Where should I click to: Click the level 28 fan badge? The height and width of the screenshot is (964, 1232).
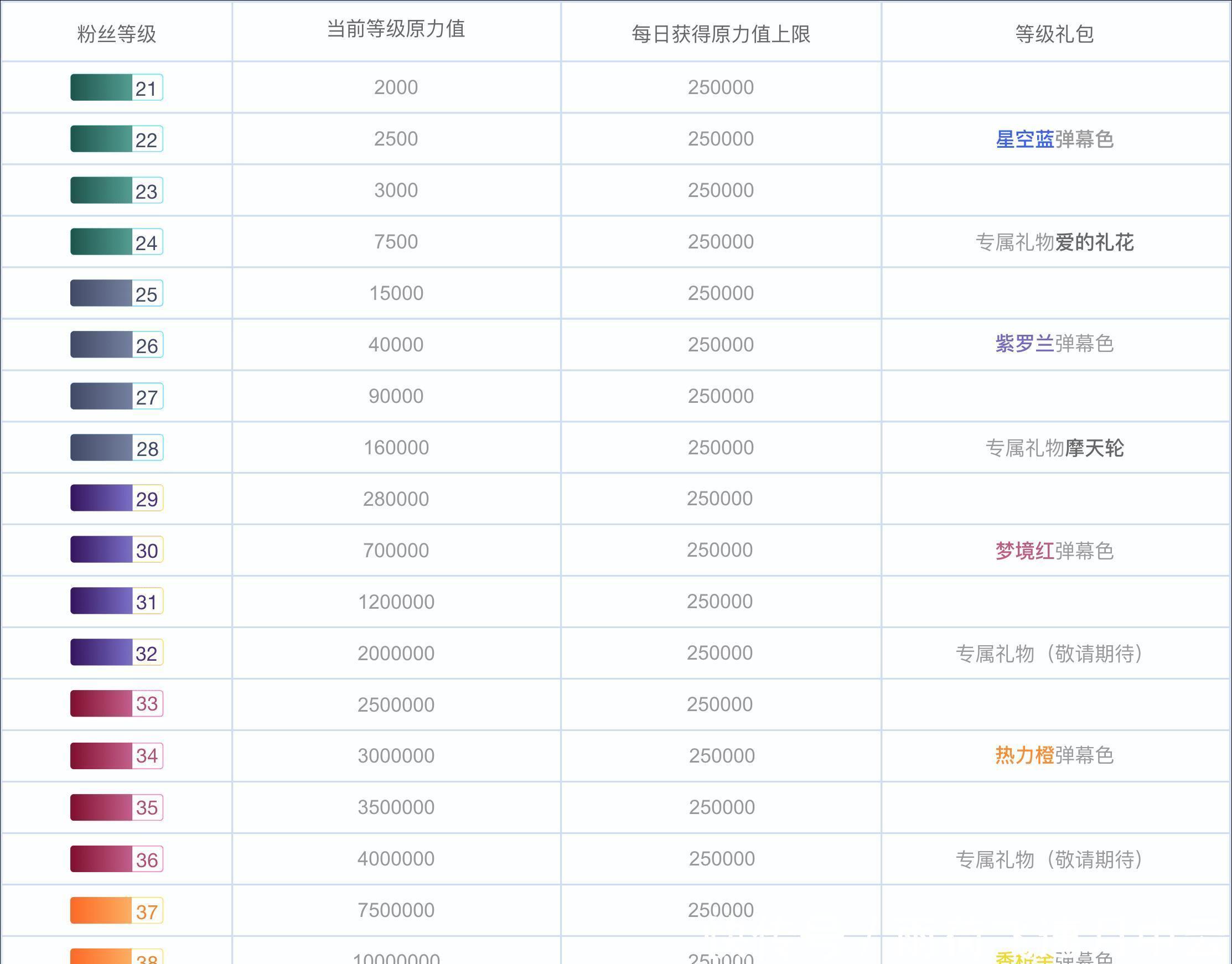tap(116, 447)
